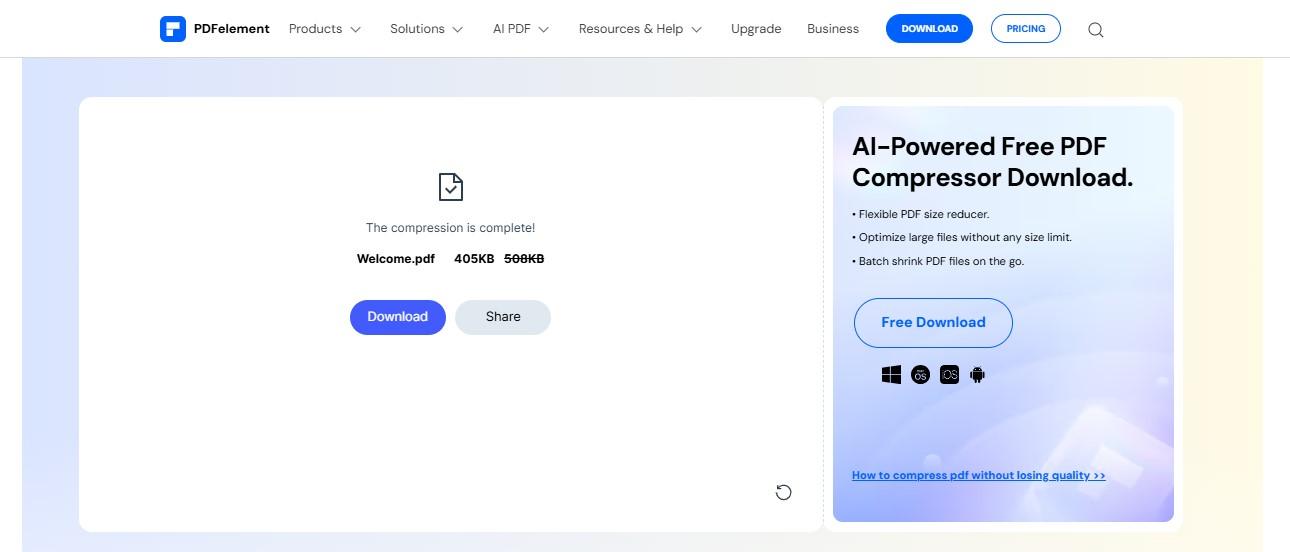The image size is (1290, 552).
Task: Click the restart circular arrow icon
Action: pos(784,491)
